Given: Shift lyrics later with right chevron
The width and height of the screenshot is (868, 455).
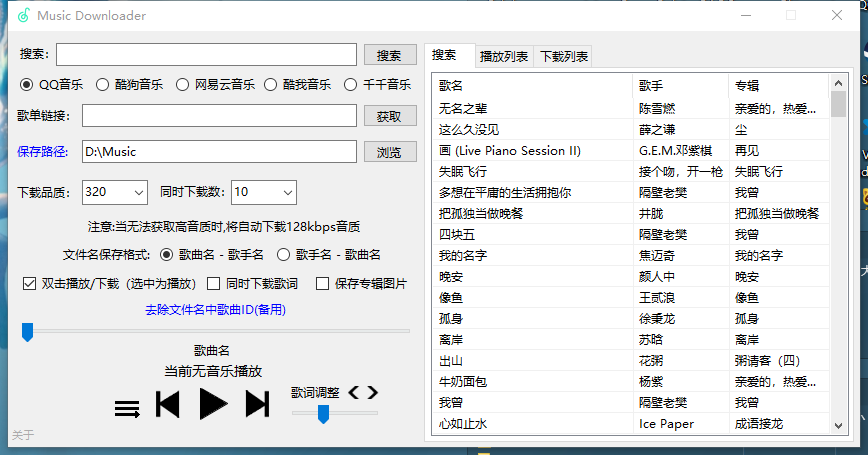Looking at the screenshot, I should pos(373,392).
